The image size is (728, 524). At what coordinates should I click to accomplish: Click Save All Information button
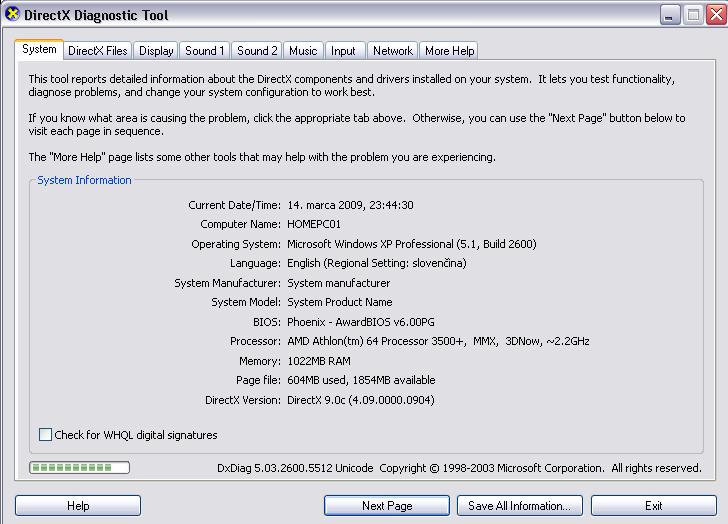520,505
